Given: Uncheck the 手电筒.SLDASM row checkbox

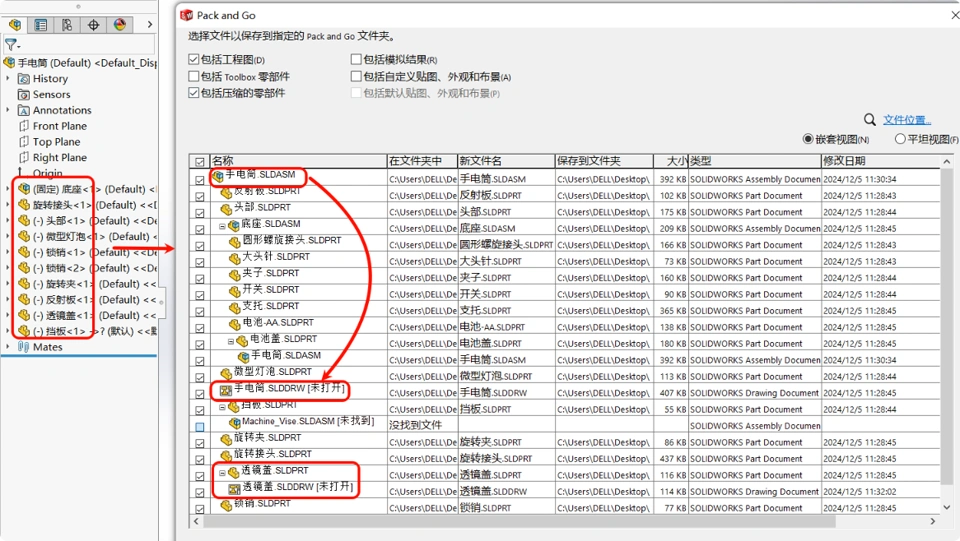Looking at the screenshot, I should click(200, 180).
